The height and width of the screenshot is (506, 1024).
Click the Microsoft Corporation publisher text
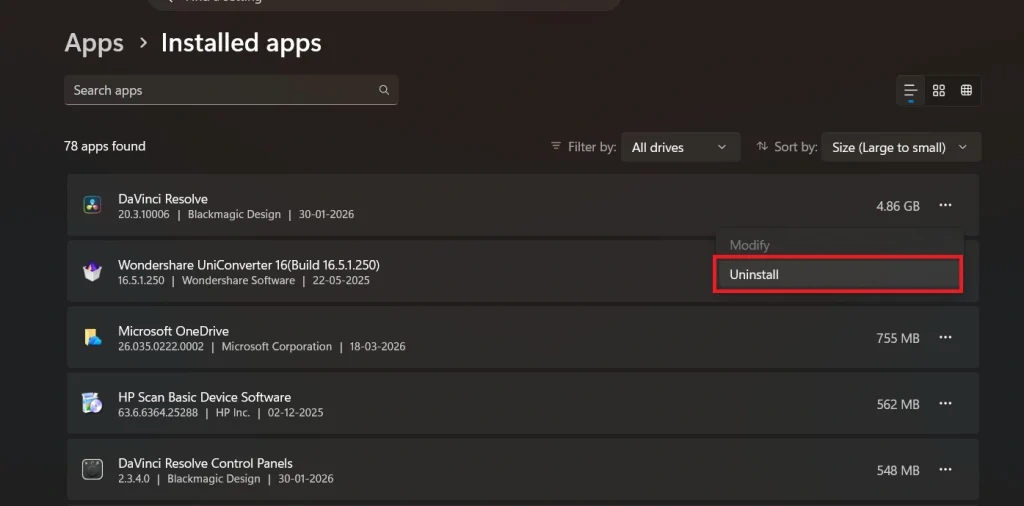click(x=277, y=347)
